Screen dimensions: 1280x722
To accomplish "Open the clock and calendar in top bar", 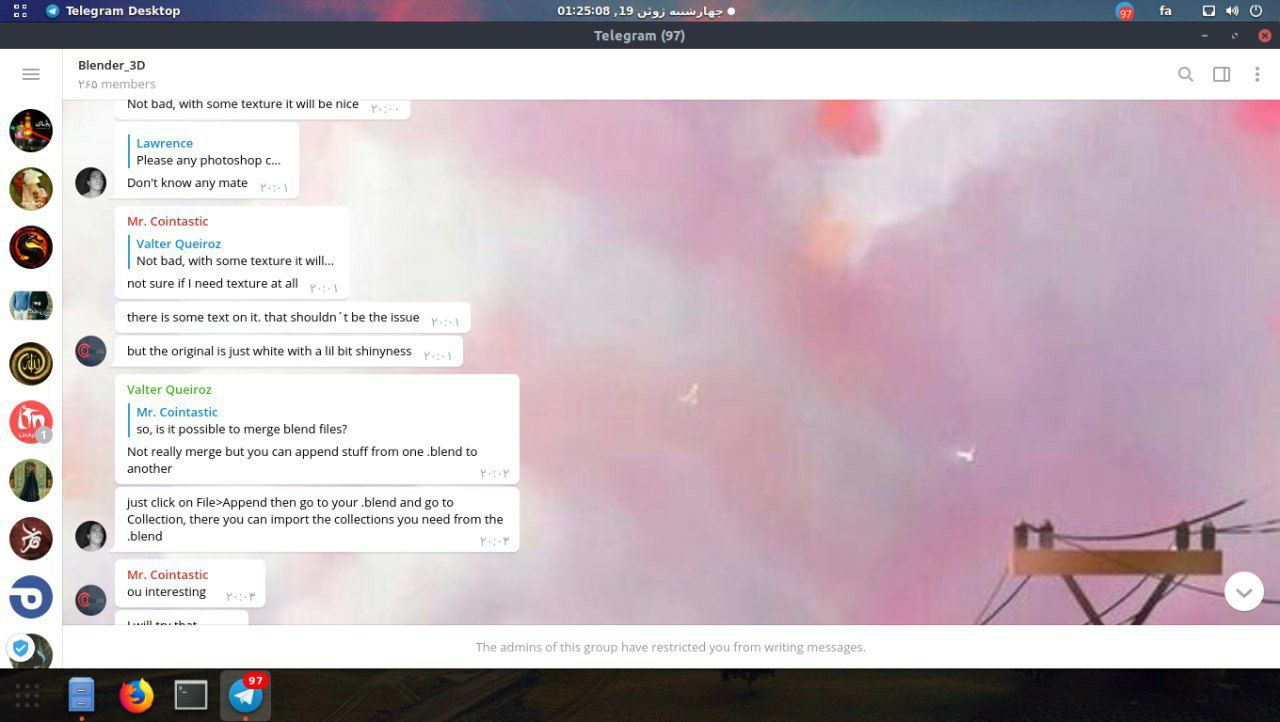I will (x=645, y=11).
